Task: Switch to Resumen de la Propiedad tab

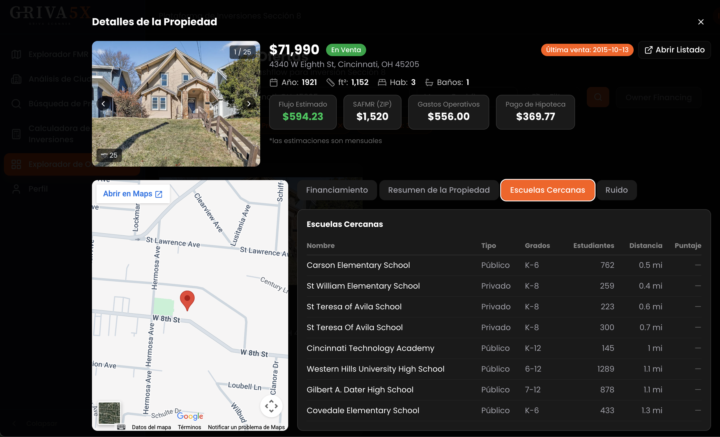Action: tap(439, 190)
